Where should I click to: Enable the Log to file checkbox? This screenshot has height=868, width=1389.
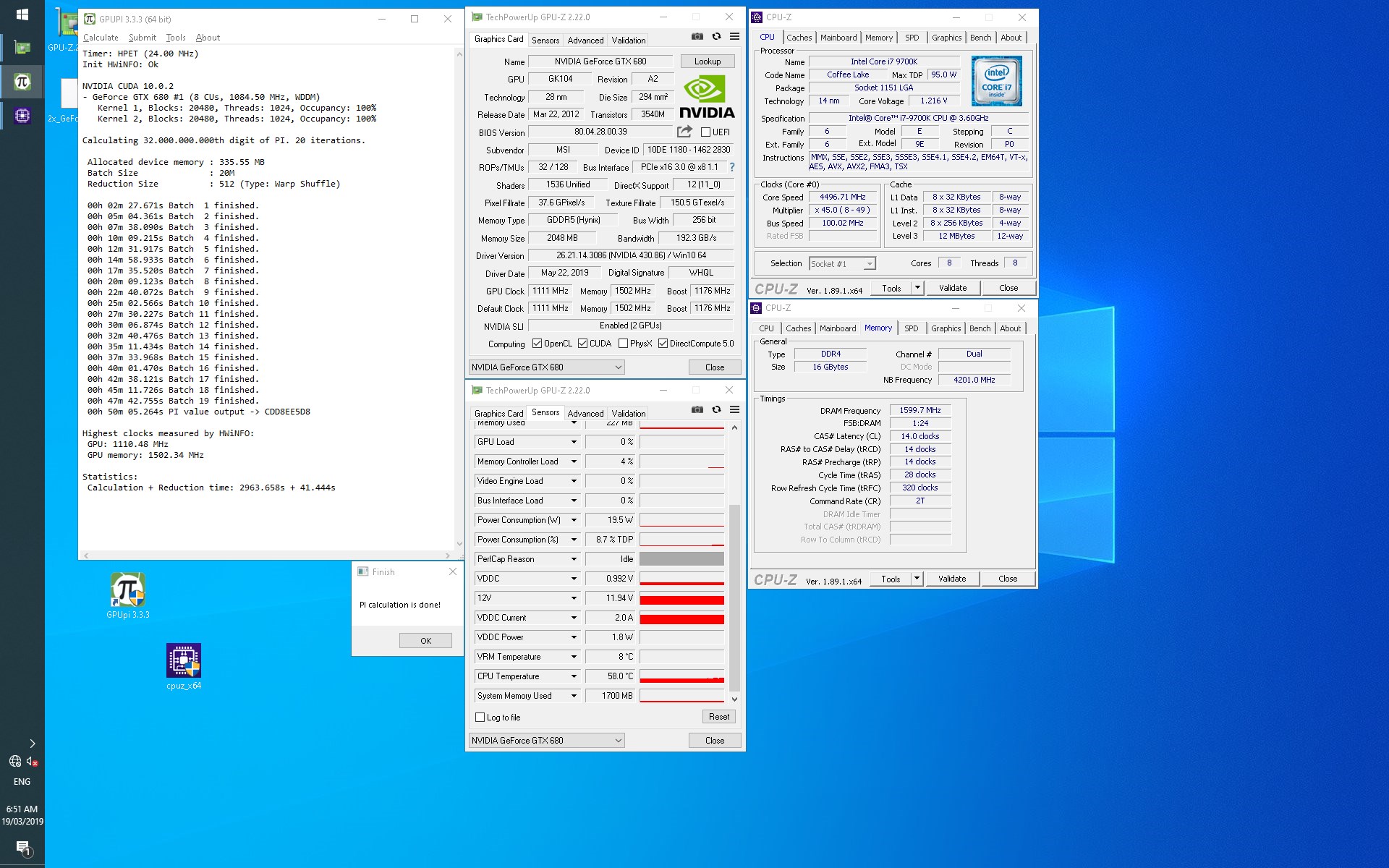click(x=480, y=718)
